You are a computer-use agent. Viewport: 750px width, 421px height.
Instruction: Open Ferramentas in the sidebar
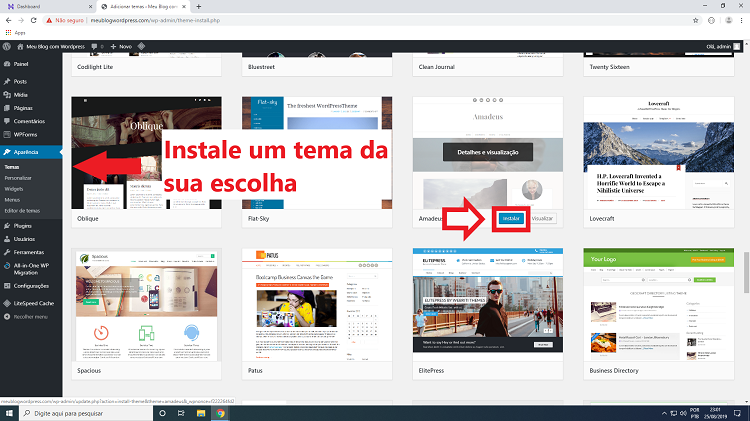coord(29,252)
